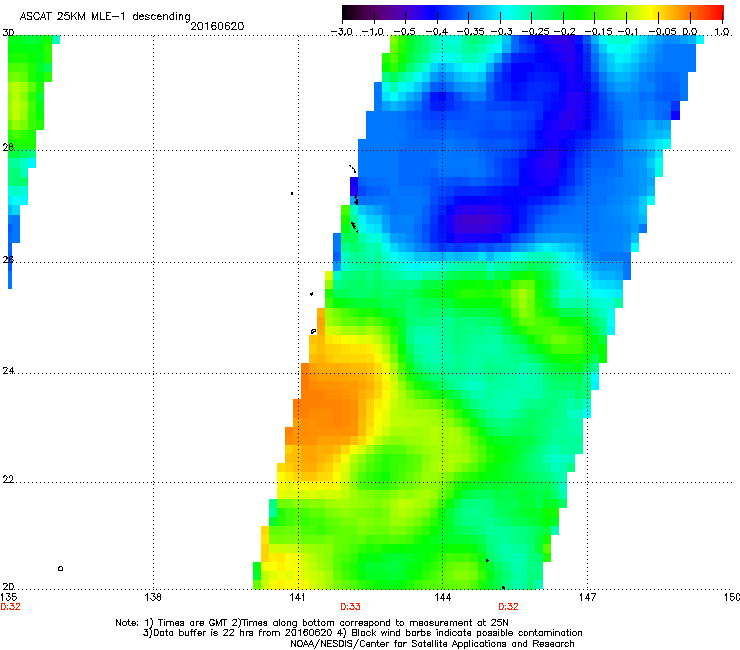Screen dimensions: 740x650
Task: Click the latitude label 26
Action: [8, 259]
